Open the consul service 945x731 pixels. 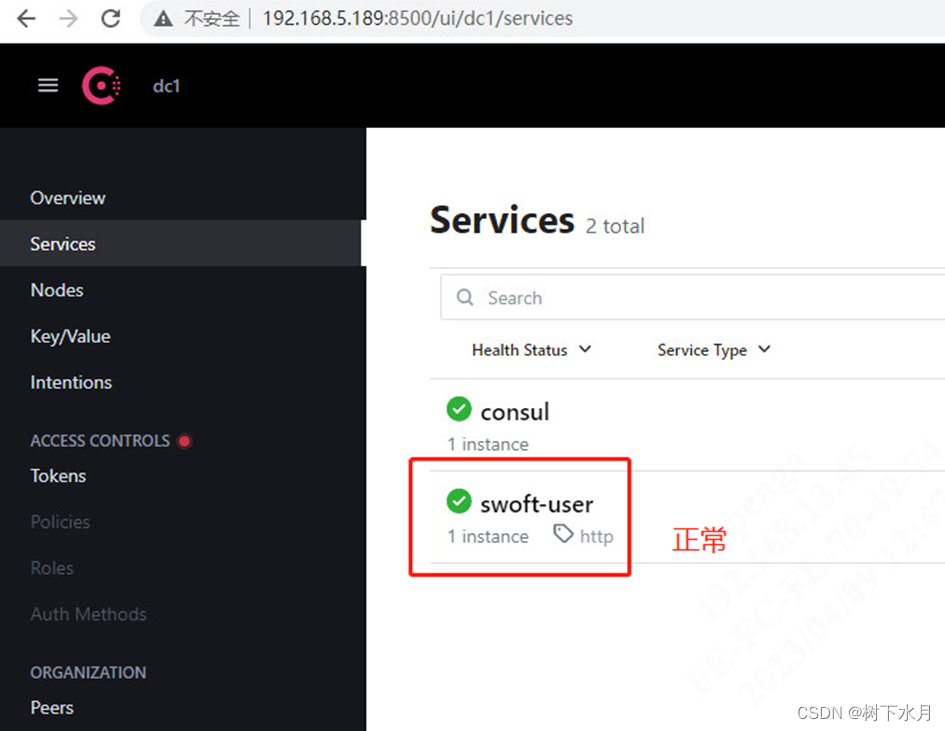tap(515, 412)
